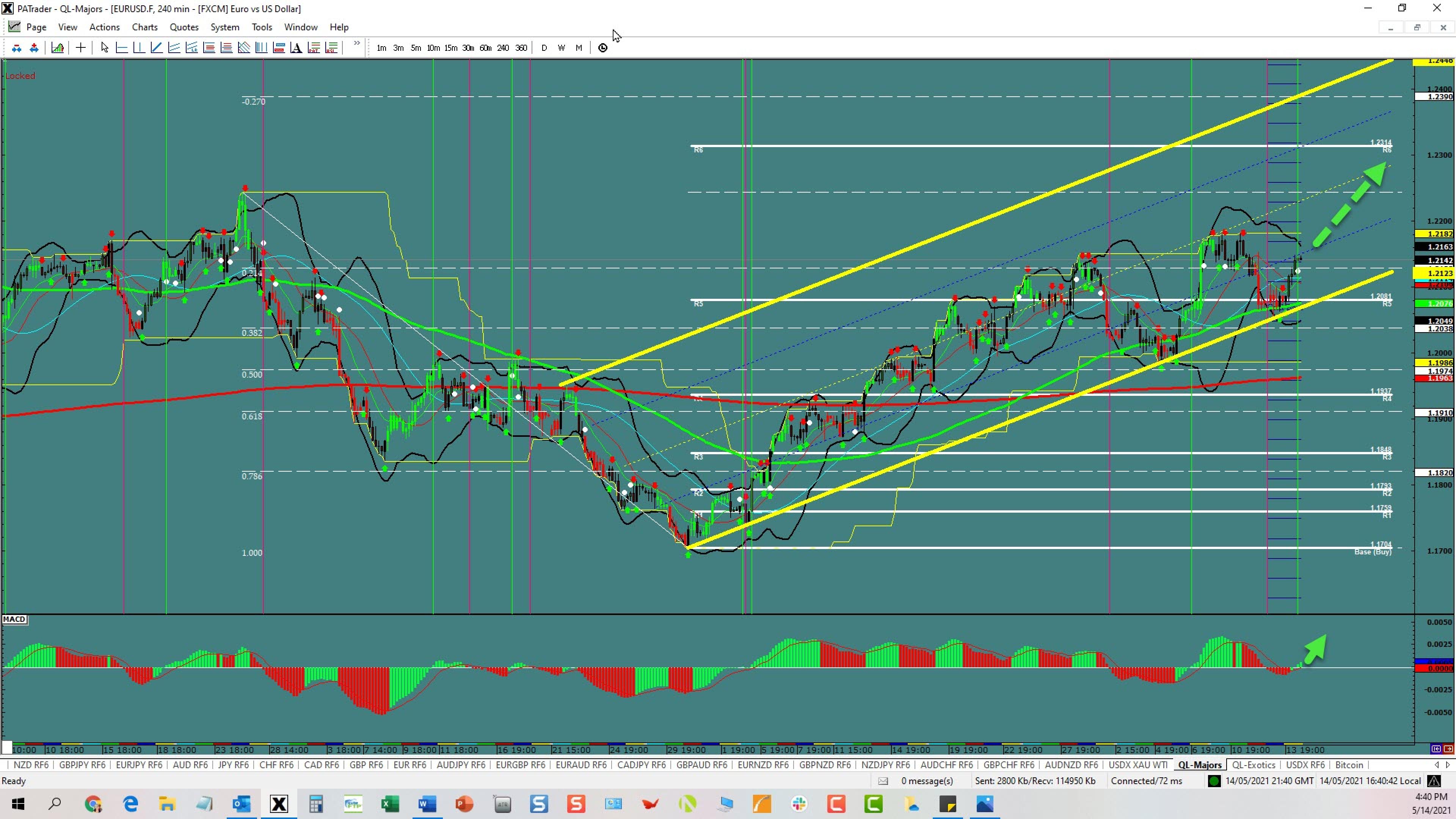Viewport: 1456px width, 819px height.
Task: Click the Connected/72 ms status text
Action: click(x=1146, y=781)
